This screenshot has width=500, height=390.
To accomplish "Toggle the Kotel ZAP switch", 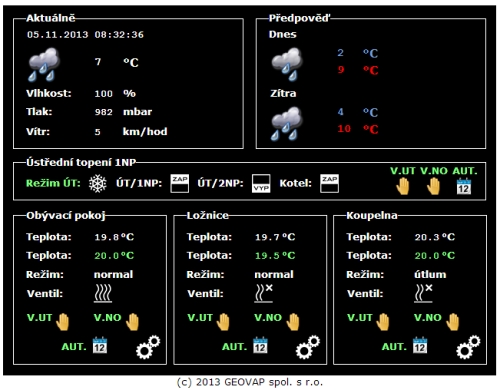I will coord(329,183).
